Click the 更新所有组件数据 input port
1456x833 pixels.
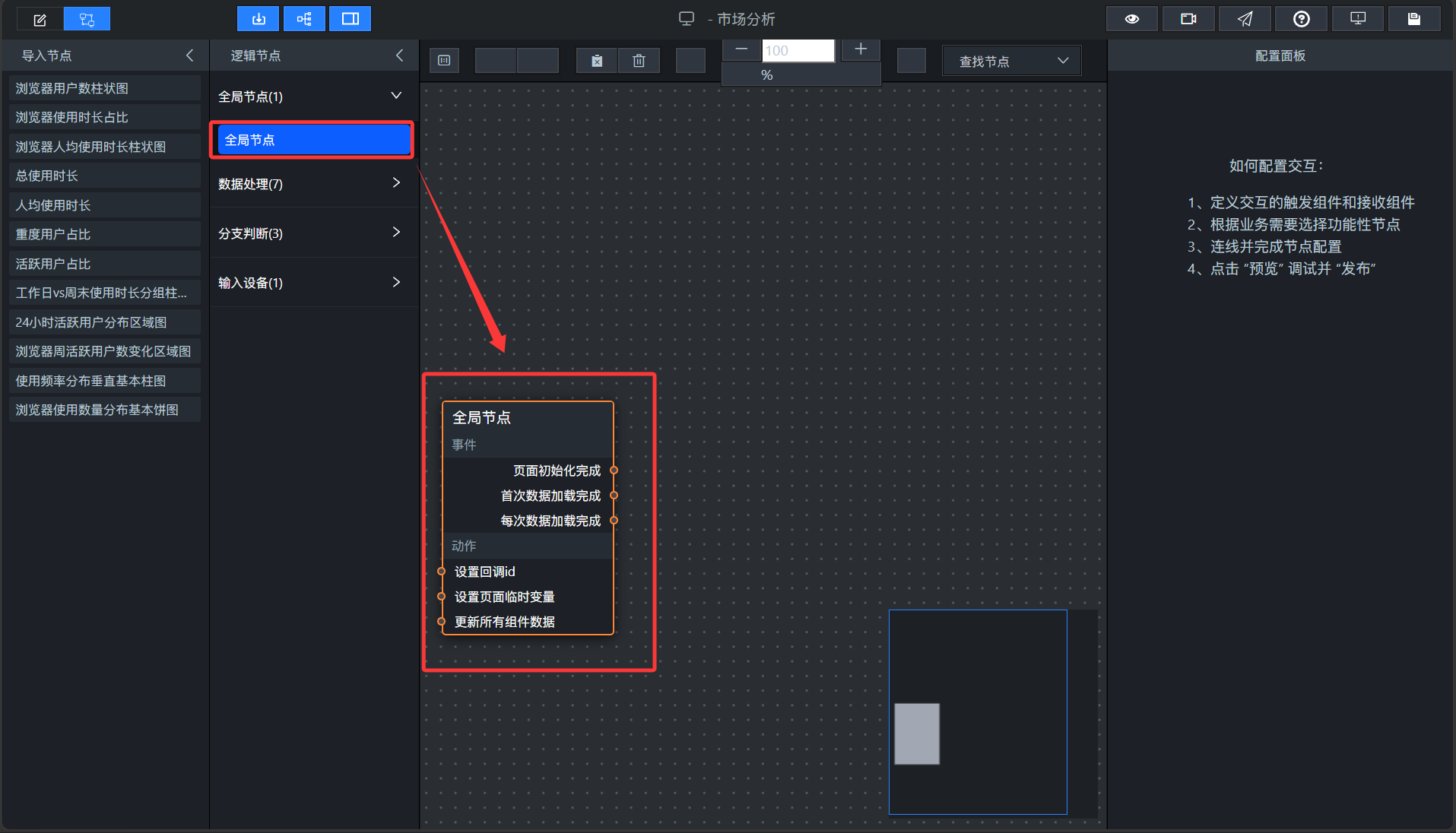(x=442, y=622)
